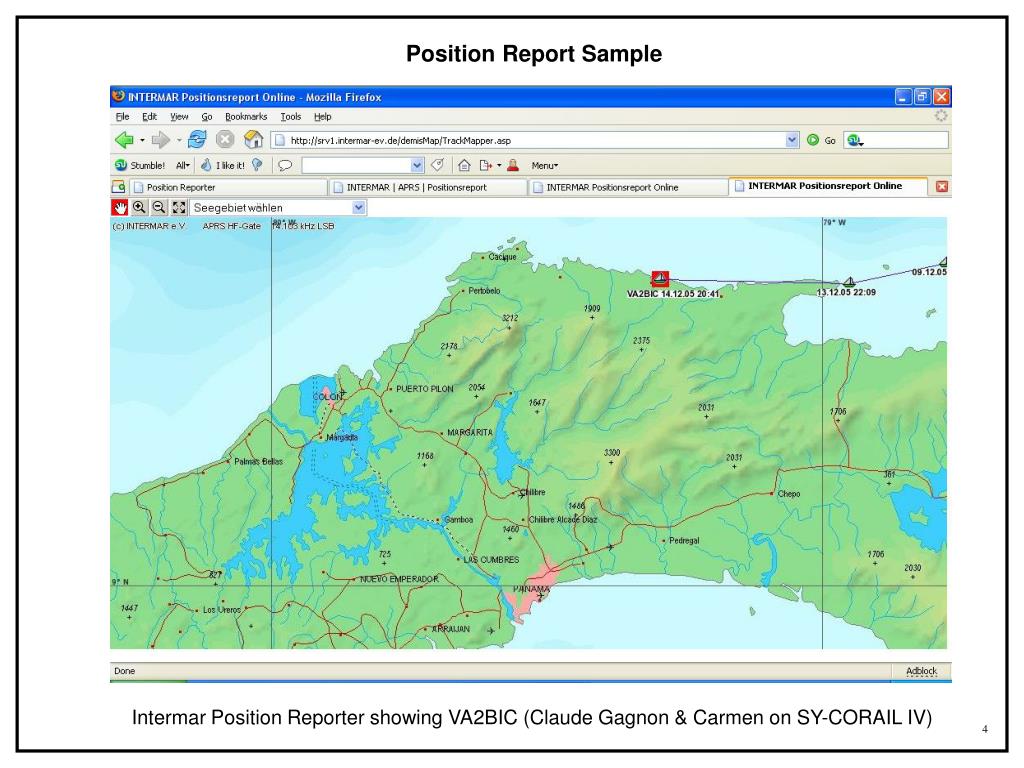Click the thumbs-down icon in StumbleUpon bar
This screenshot has height=768, width=1024.
coord(258,165)
